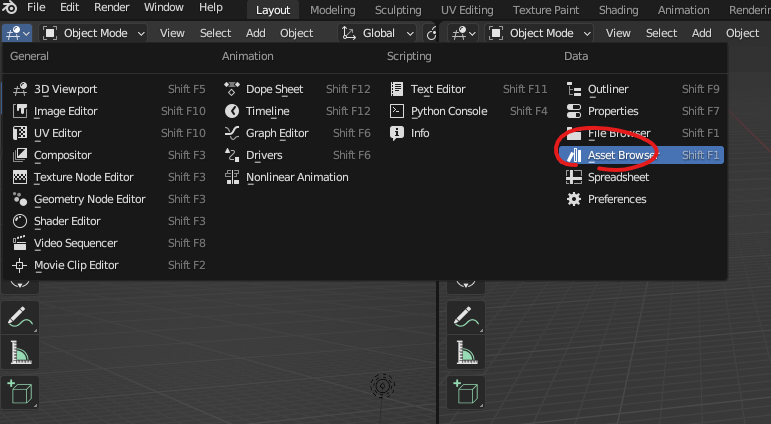Open left viewport Object menu
The height and width of the screenshot is (424, 771).
tap(297, 33)
